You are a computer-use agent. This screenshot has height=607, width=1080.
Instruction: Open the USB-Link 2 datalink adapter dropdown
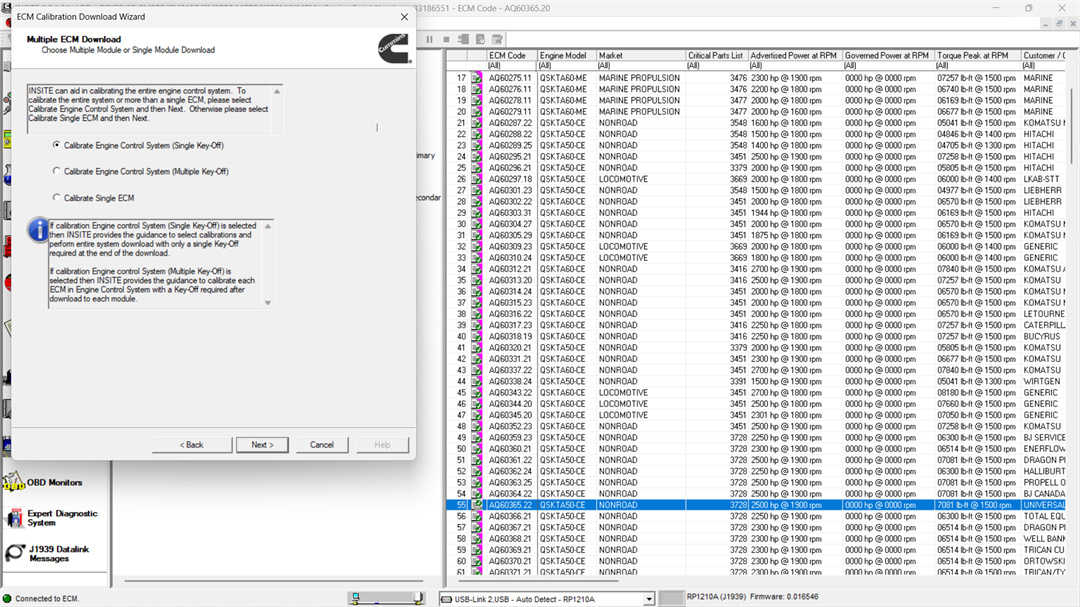(x=648, y=599)
